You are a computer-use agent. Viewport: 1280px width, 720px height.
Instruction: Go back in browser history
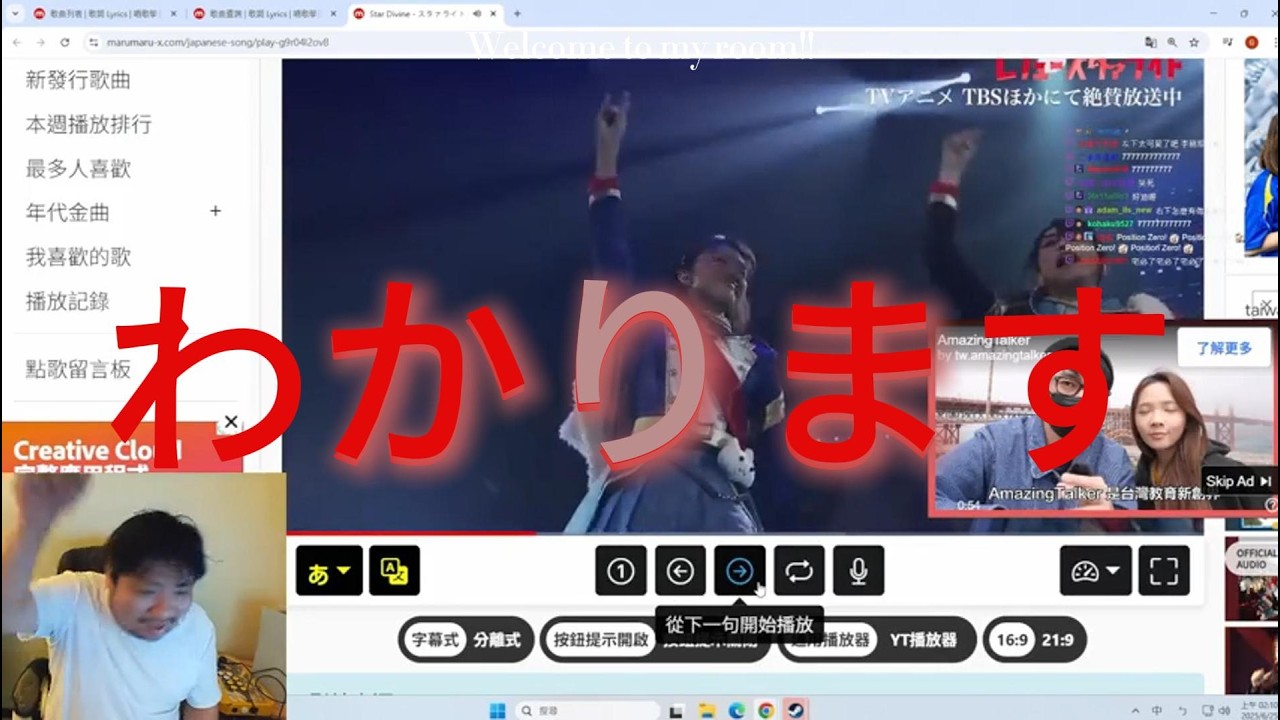pos(15,42)
